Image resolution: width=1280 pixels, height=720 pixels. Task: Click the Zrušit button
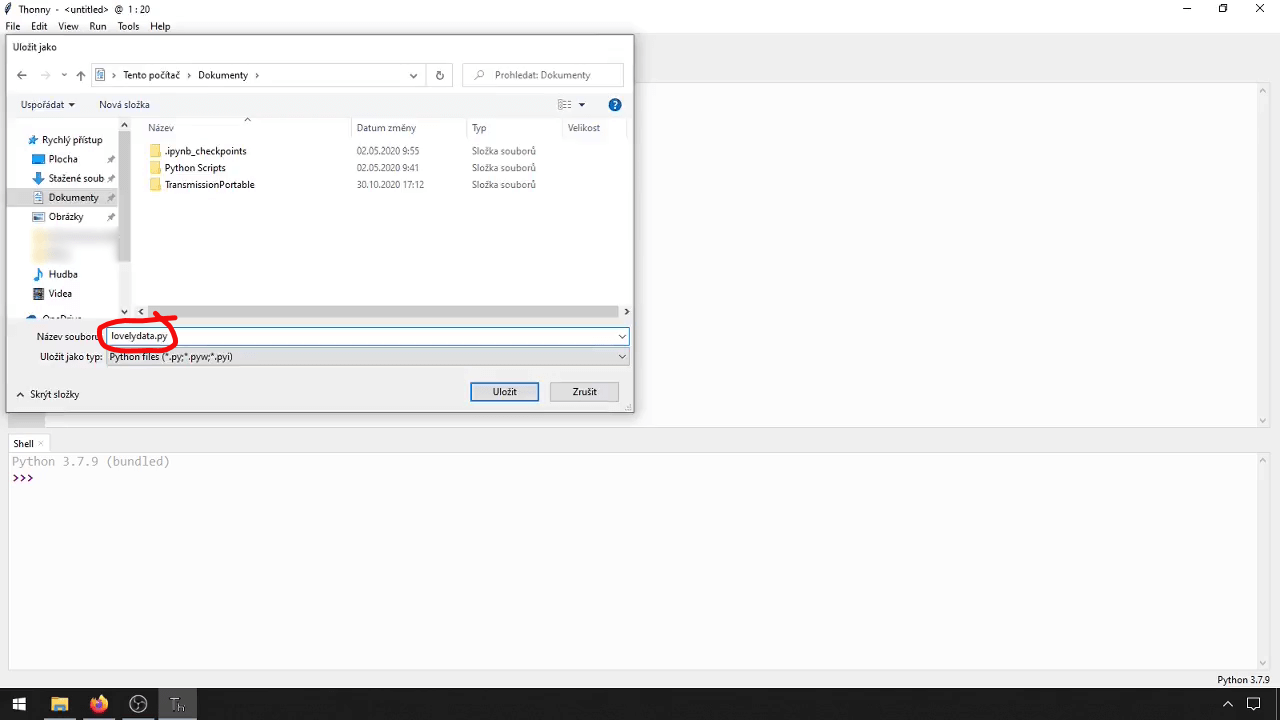[585, 392]
